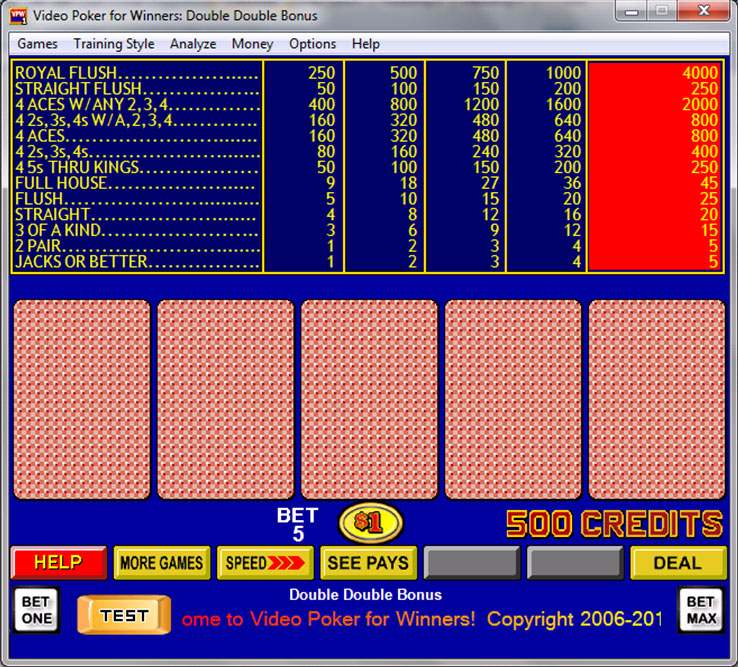Click the scrolling welcome message text
738x667 pixels.
[421, 619]
